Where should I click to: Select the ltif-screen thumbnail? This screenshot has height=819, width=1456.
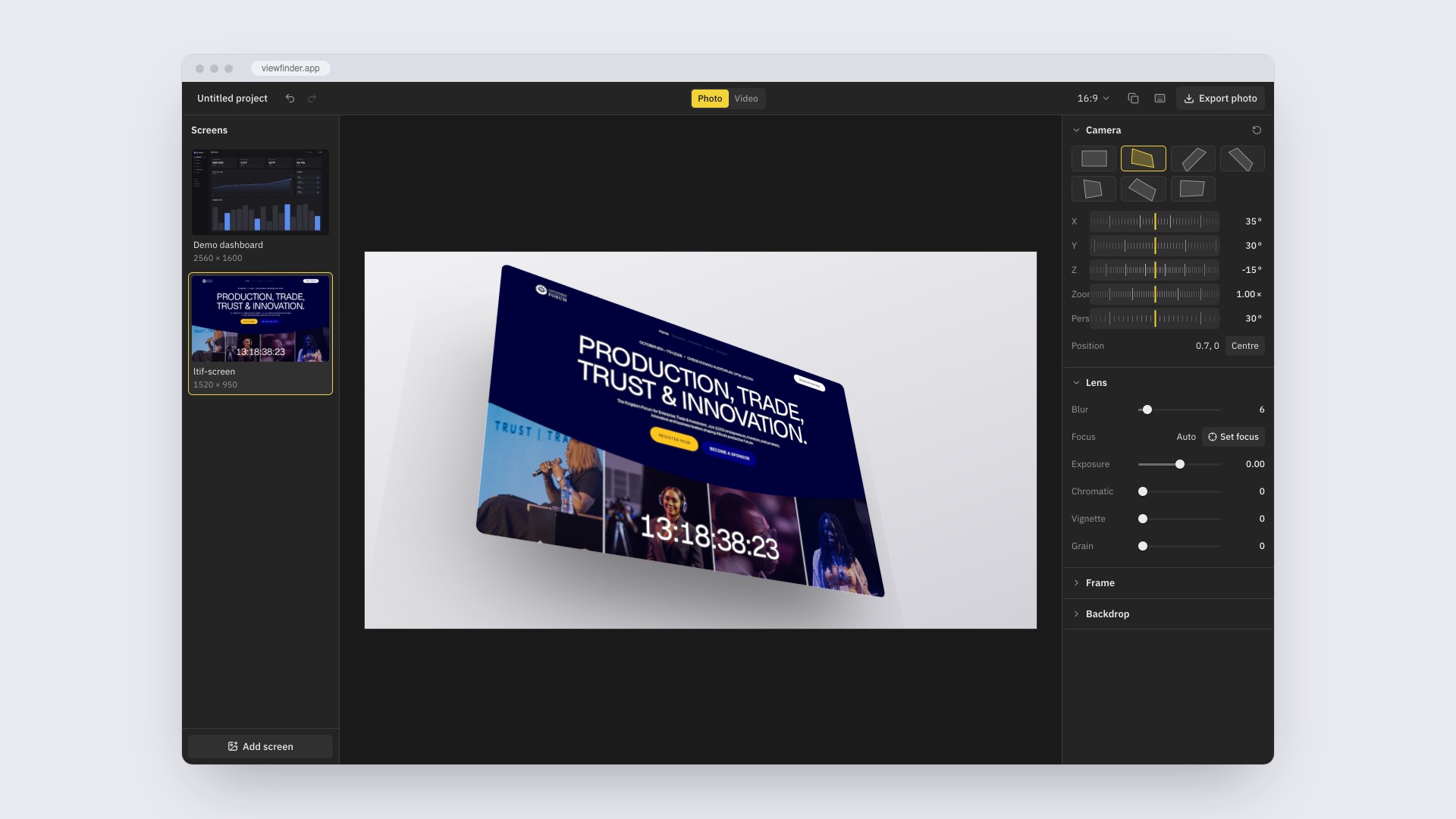(260, 318)
